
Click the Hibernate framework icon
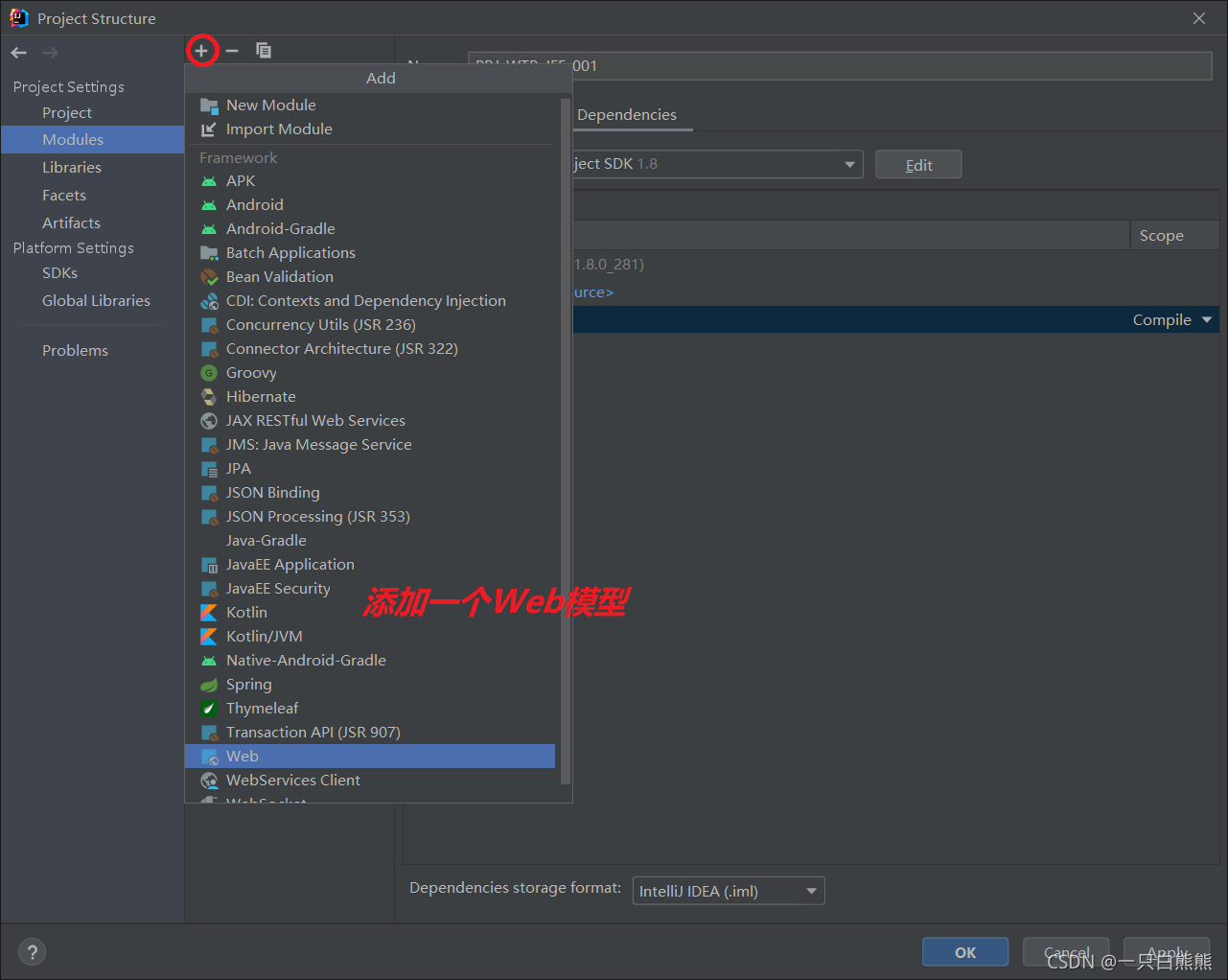click(x=209, y=397)
